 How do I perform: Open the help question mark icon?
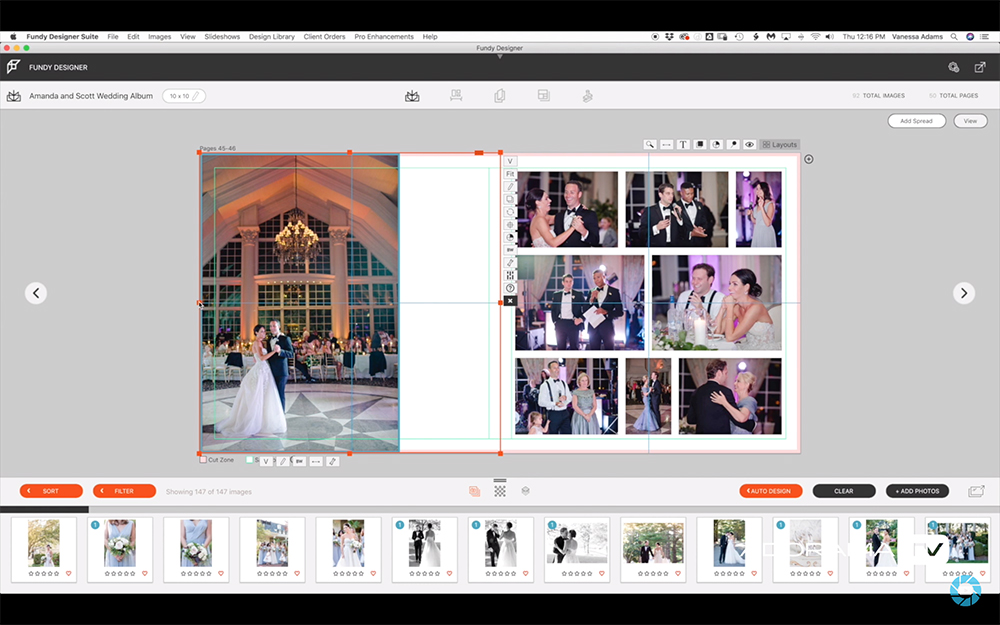pyautogui.click(x=510, y=288)
